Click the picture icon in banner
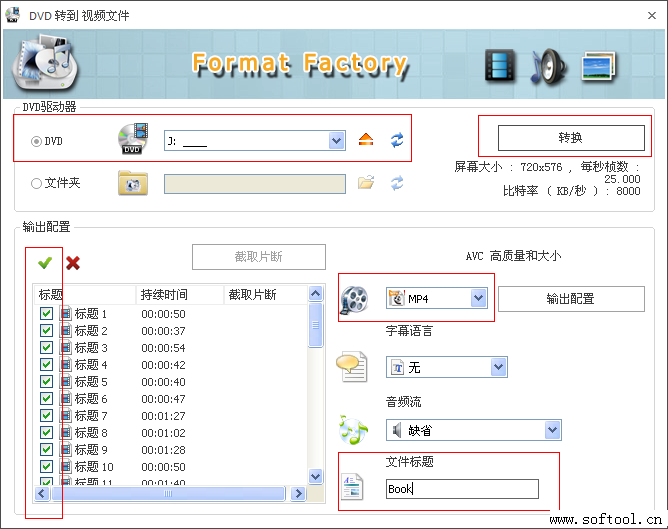This screenshot has height=529, width=668. pos(599,66)
